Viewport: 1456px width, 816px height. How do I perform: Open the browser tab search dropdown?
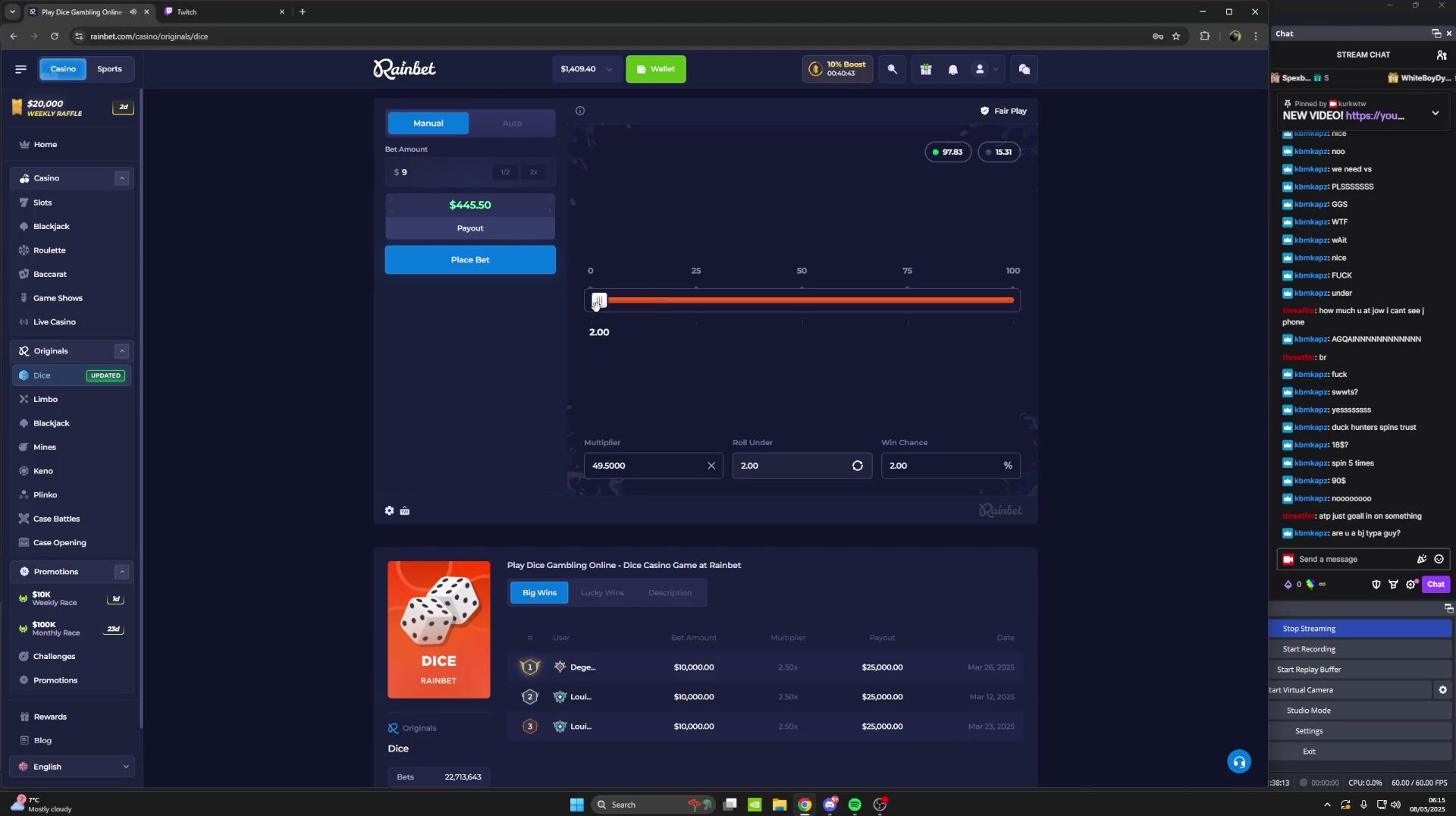12,11
